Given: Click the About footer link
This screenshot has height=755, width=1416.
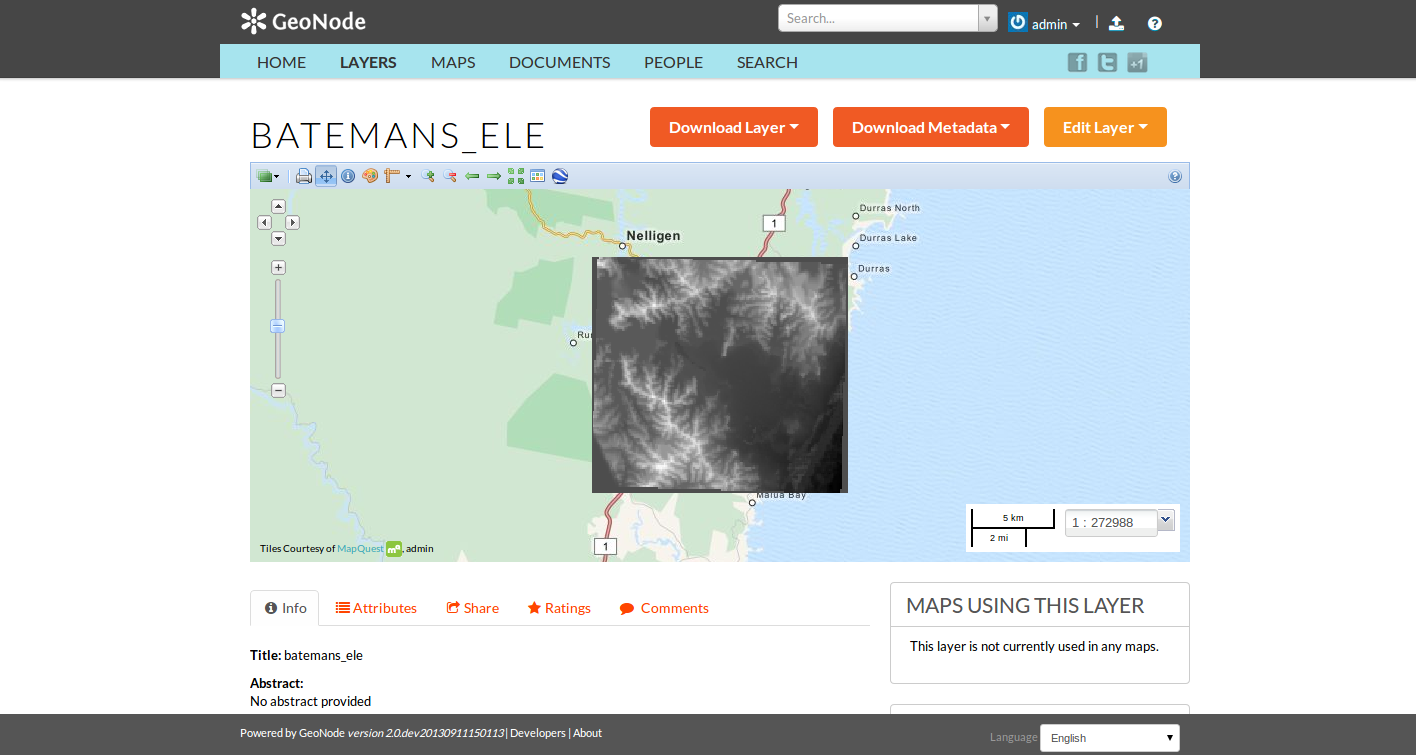Looking at the screenshot, I should click(587, 733).
